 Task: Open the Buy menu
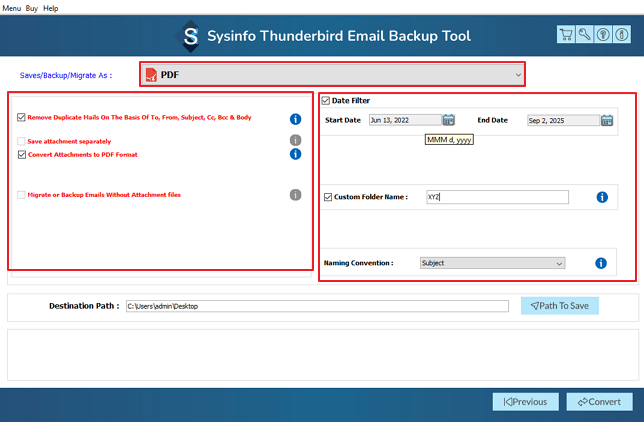(32, 7)
